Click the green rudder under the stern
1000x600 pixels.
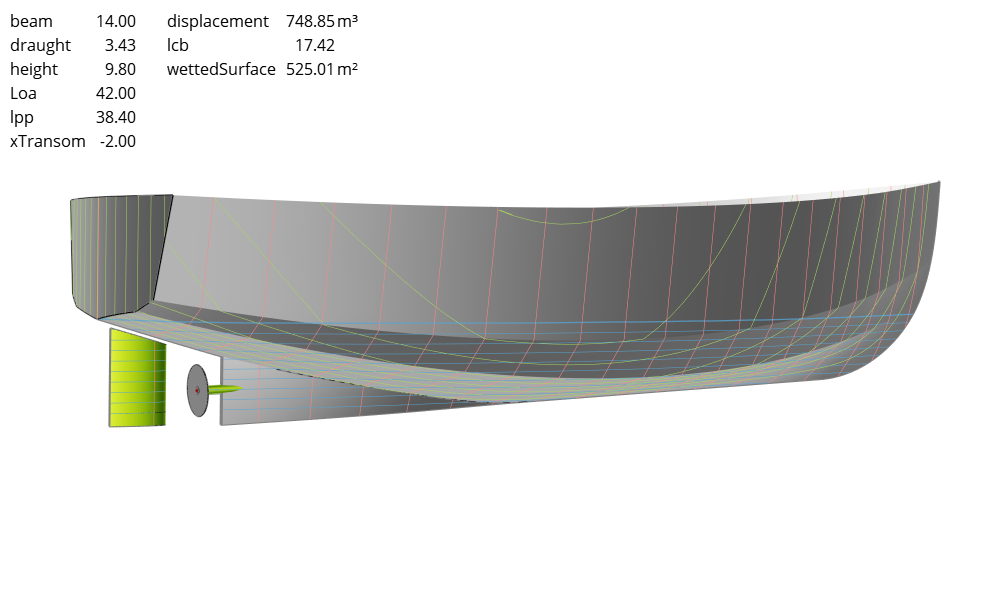[137, 378]
